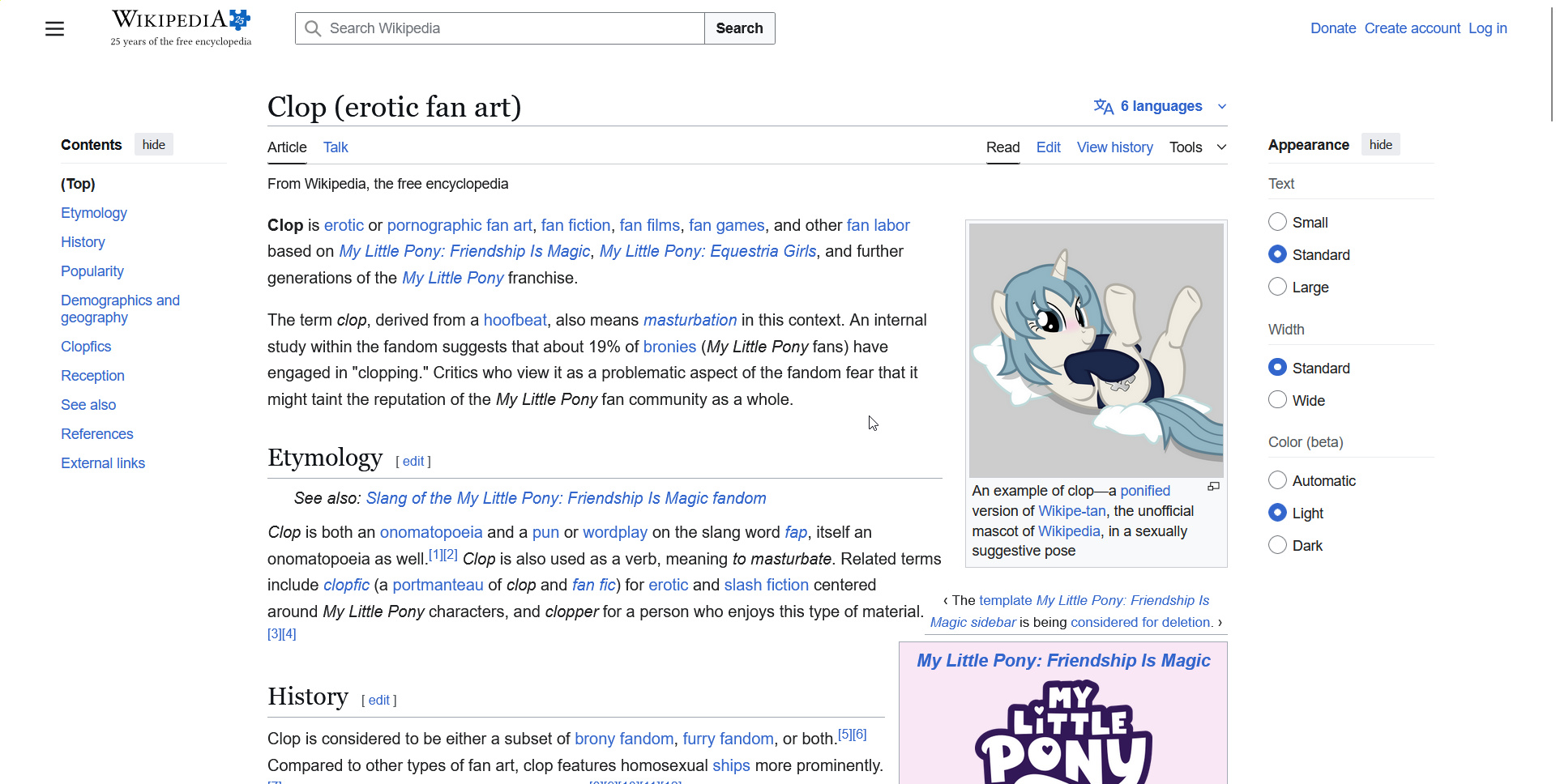
Task: Open the sidebar title My Little Pony link
Action: (x=1063, y=660)
